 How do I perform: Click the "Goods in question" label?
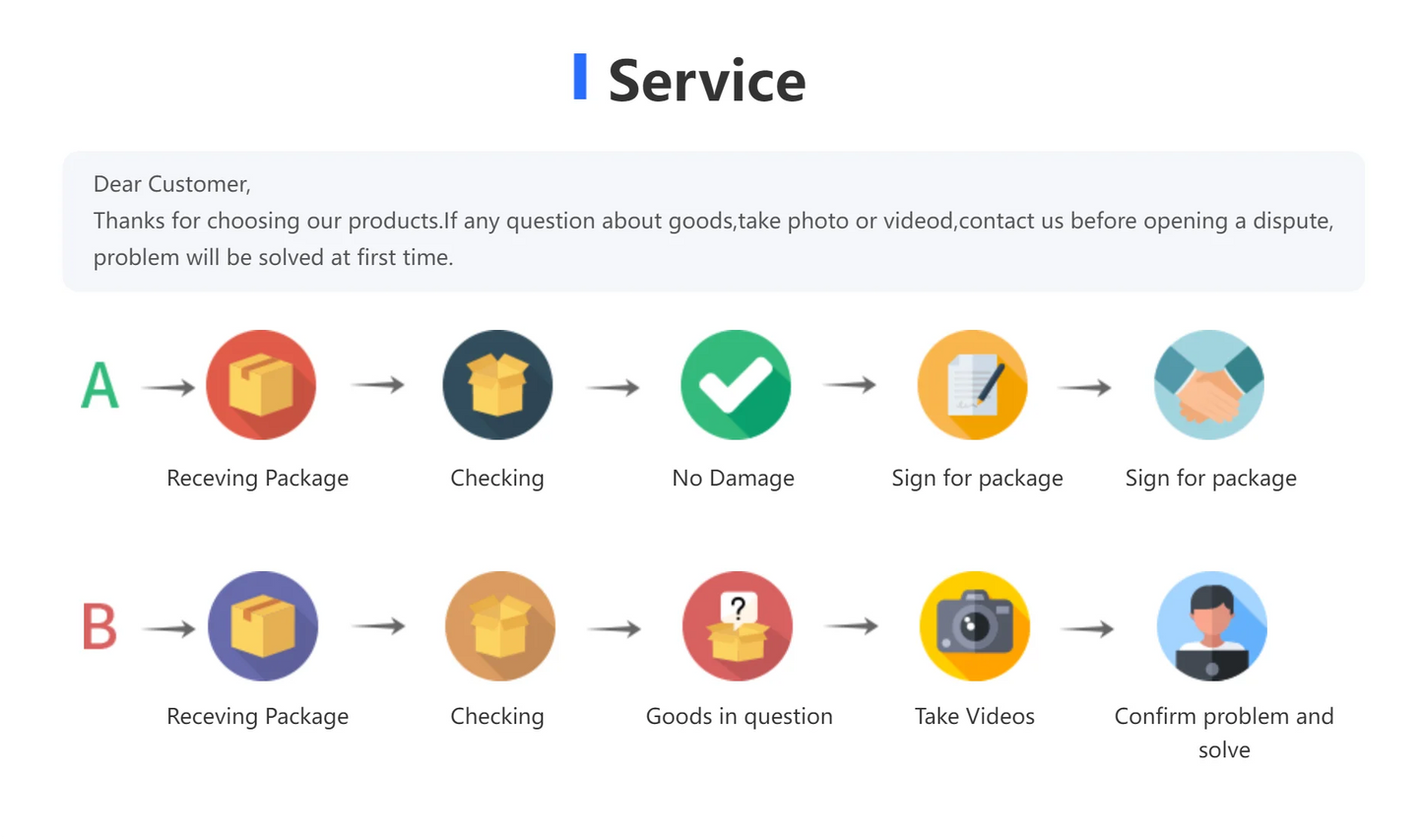739,717
